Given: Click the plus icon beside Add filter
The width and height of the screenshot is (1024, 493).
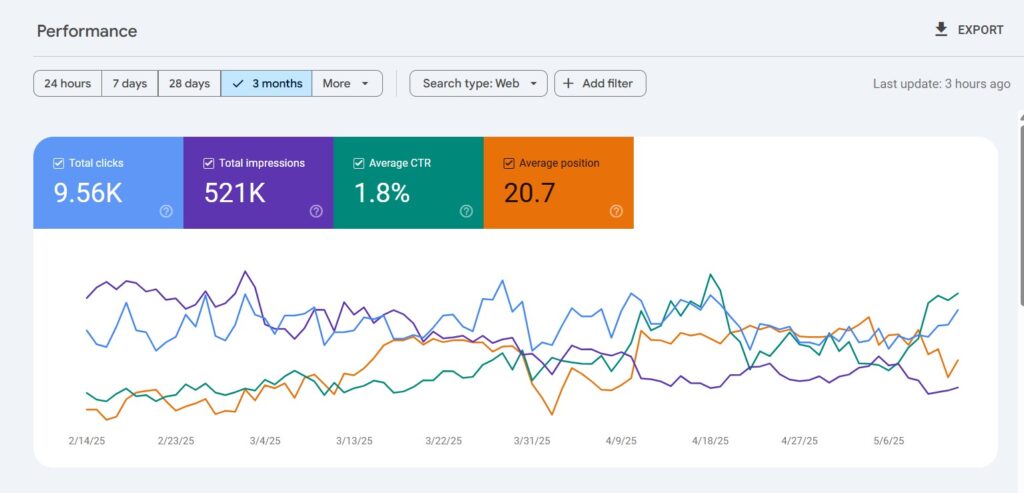Looking at the screenshot, I should click(568, 84).
